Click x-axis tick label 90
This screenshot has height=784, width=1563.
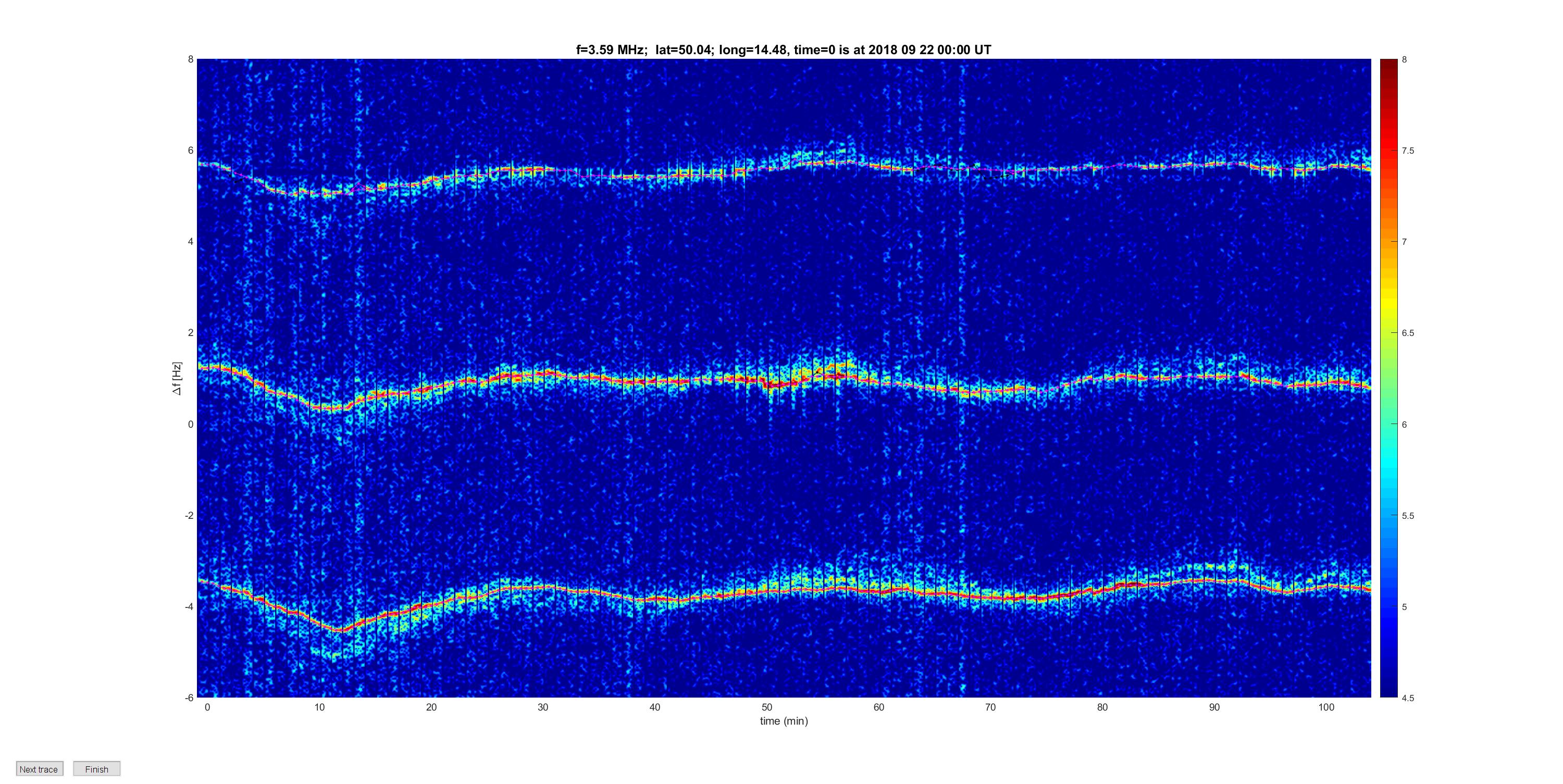[1214, 707]
